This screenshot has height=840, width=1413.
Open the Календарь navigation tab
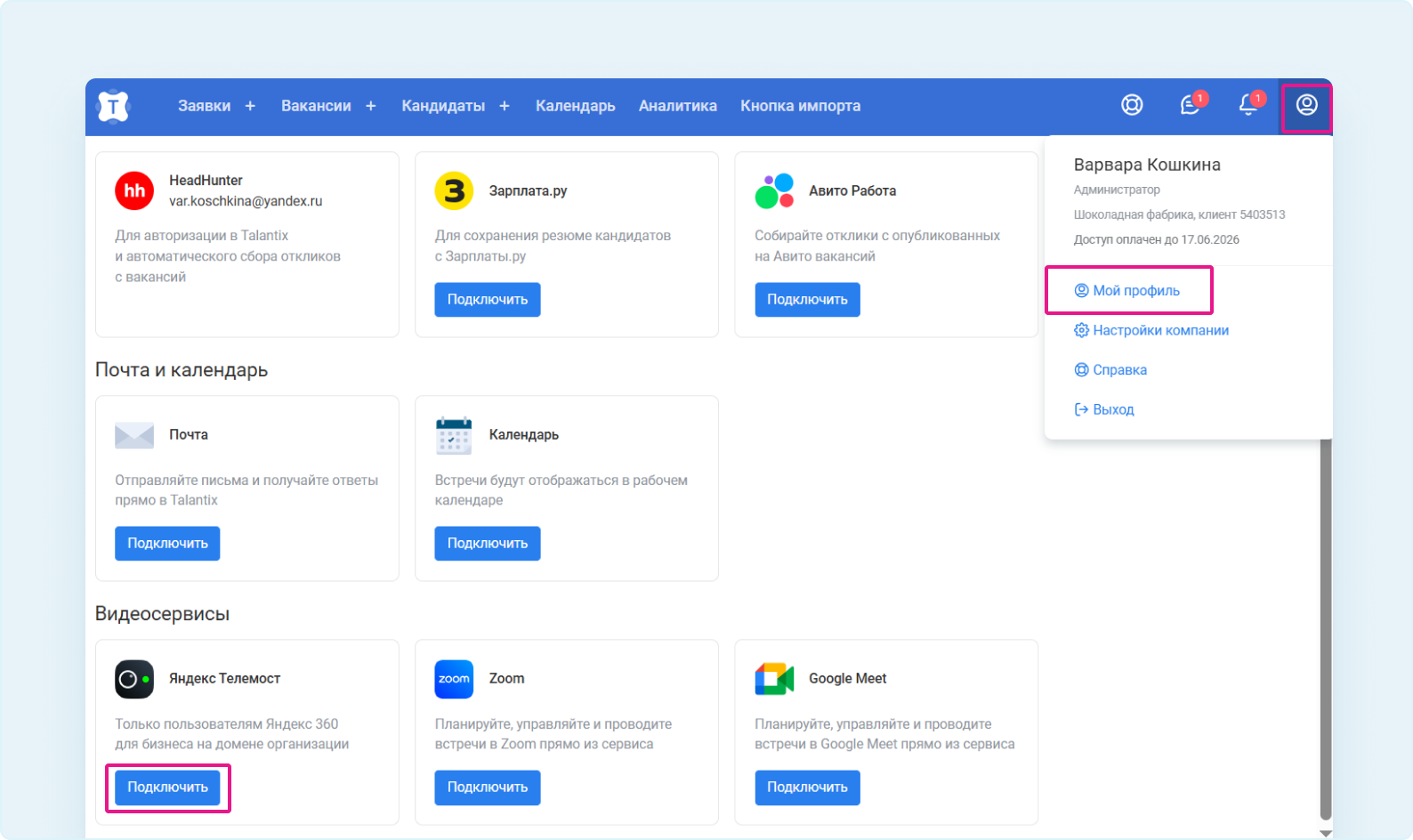pyautogui.click(x=575, y=106)
